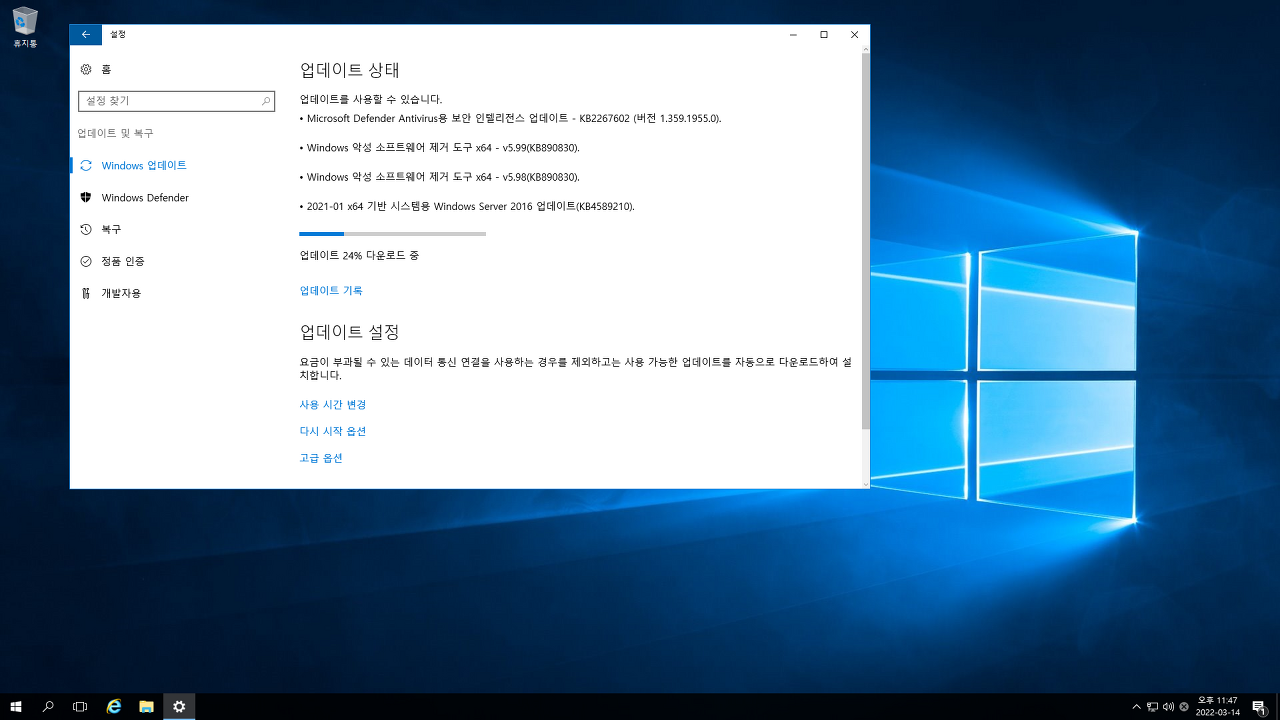Screen dimensions: 1280x720
Task: Open the 정품 인증 checkmark icon
Action: coord(86,261)
